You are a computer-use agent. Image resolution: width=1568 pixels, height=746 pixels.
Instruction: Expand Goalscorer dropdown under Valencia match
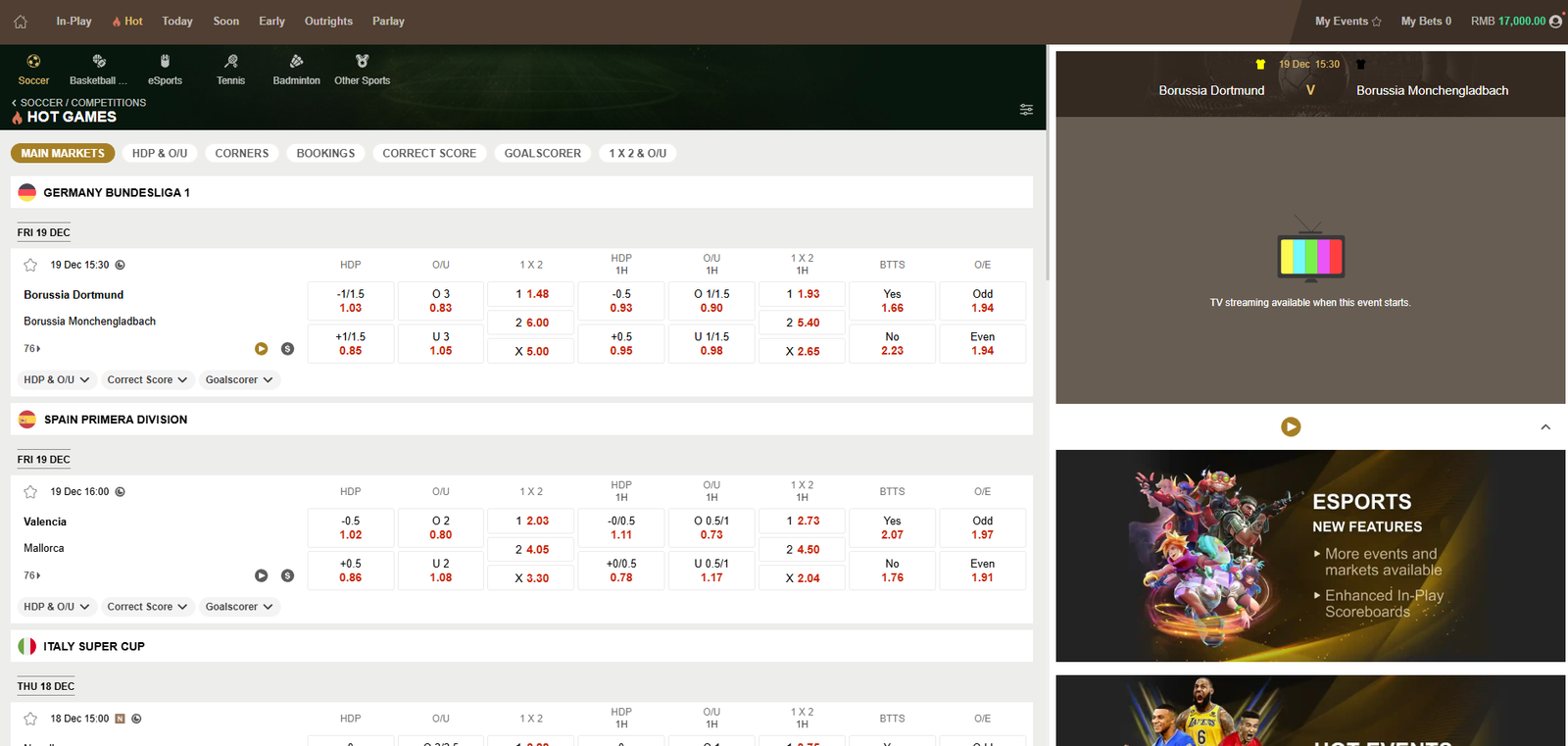[x=239, y=607]
